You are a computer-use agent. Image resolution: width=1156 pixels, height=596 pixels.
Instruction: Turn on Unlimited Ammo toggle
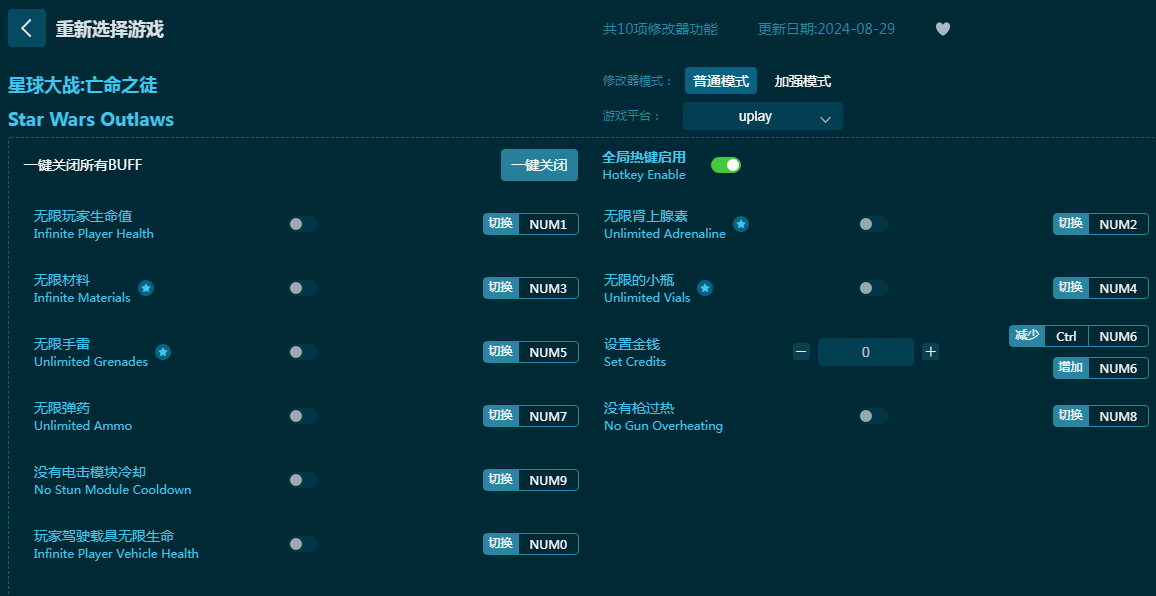(x=302, y=416)
